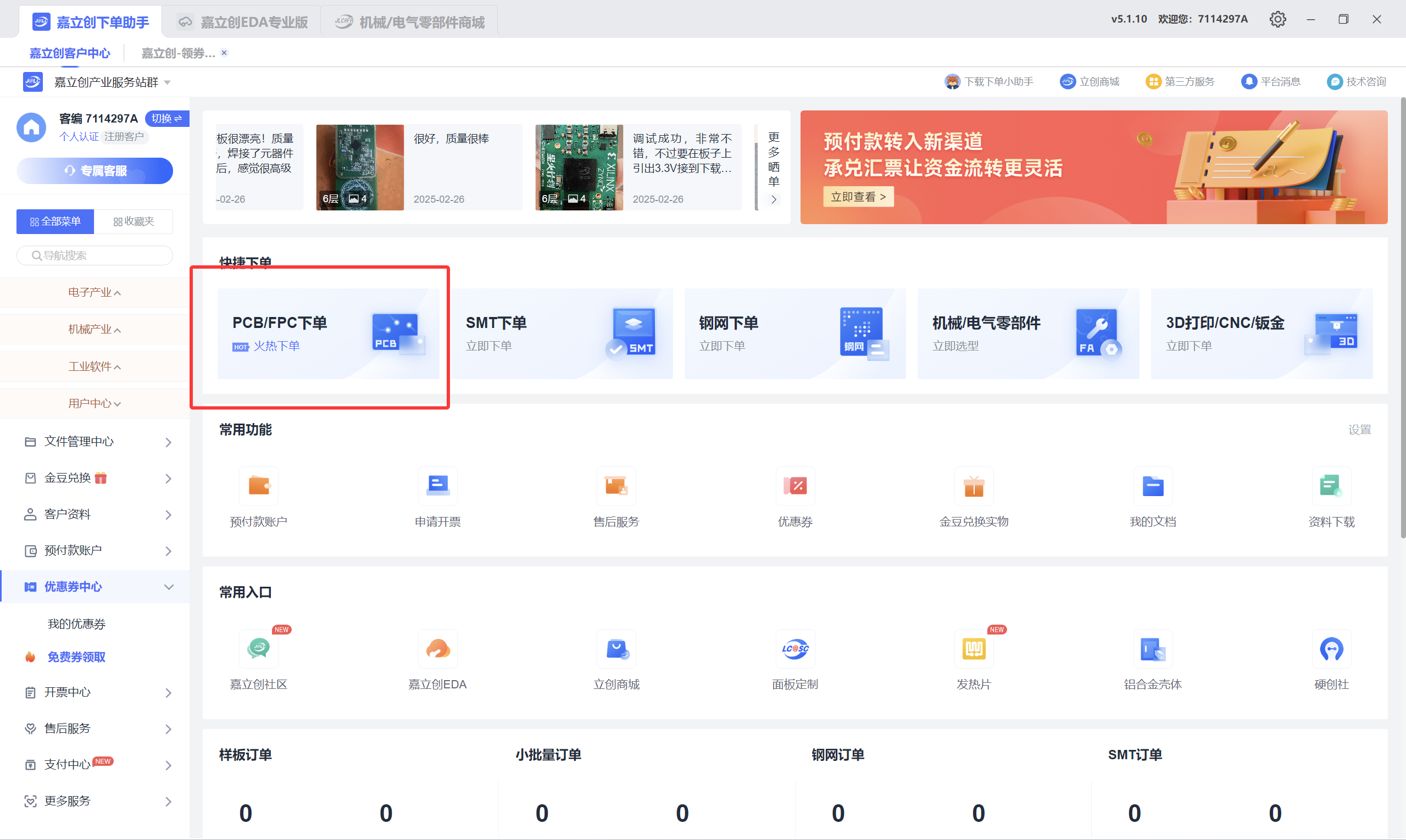The width and height of the screenshot is (1406, 840).
Task: Select the 嘉立创客户中心 tab
Action: pyautogui.click(x=70, y=53)
